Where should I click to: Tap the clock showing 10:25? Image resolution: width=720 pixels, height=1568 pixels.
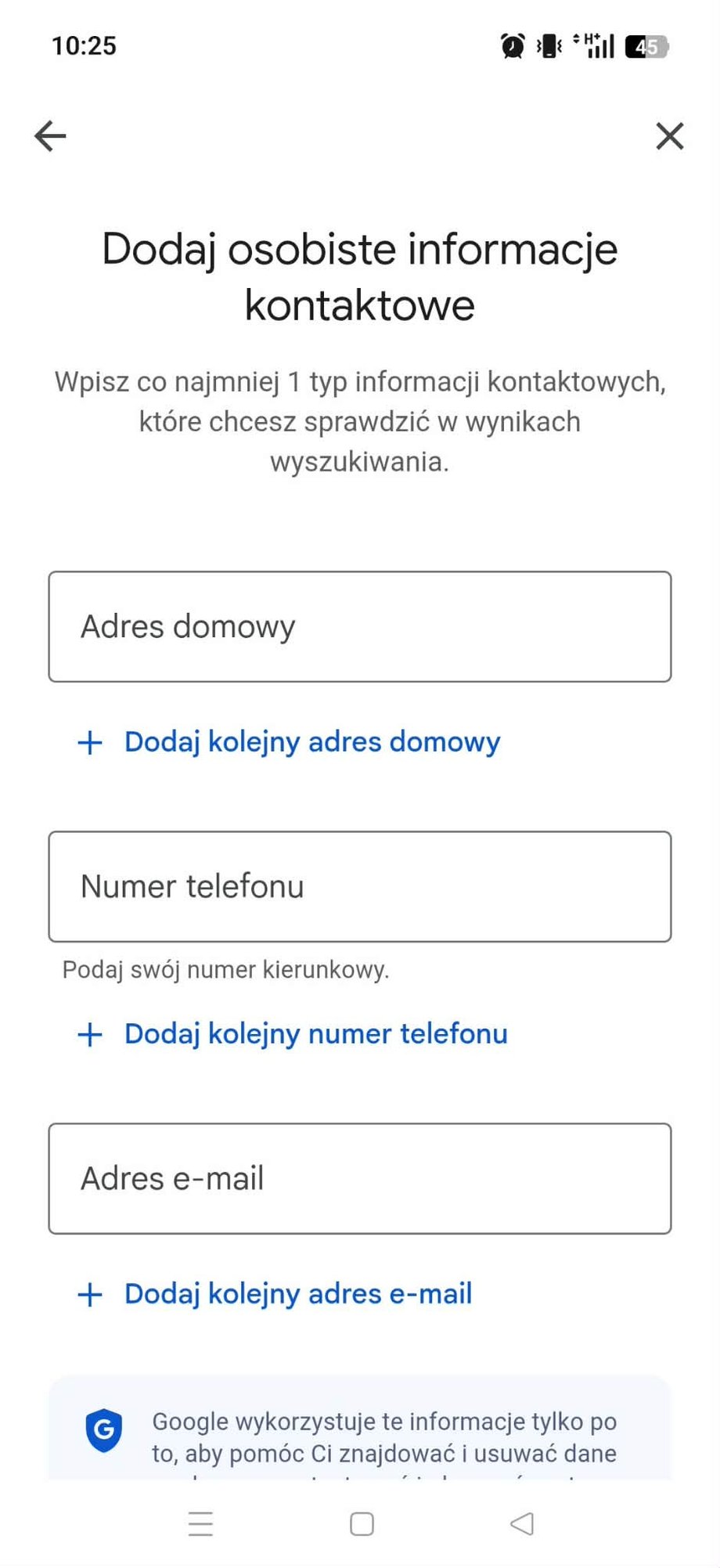[x=84, y=45]
